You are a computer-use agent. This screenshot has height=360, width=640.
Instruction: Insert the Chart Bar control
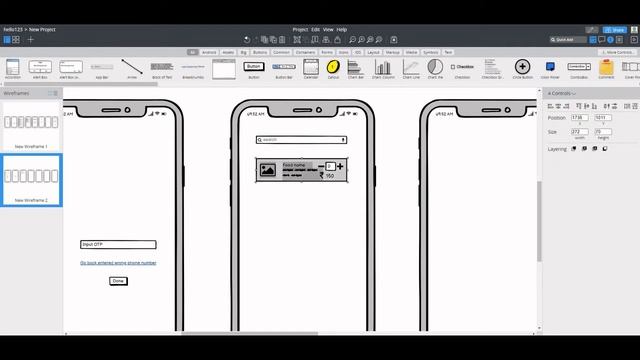pyautogui.click(x=356, y=69)
